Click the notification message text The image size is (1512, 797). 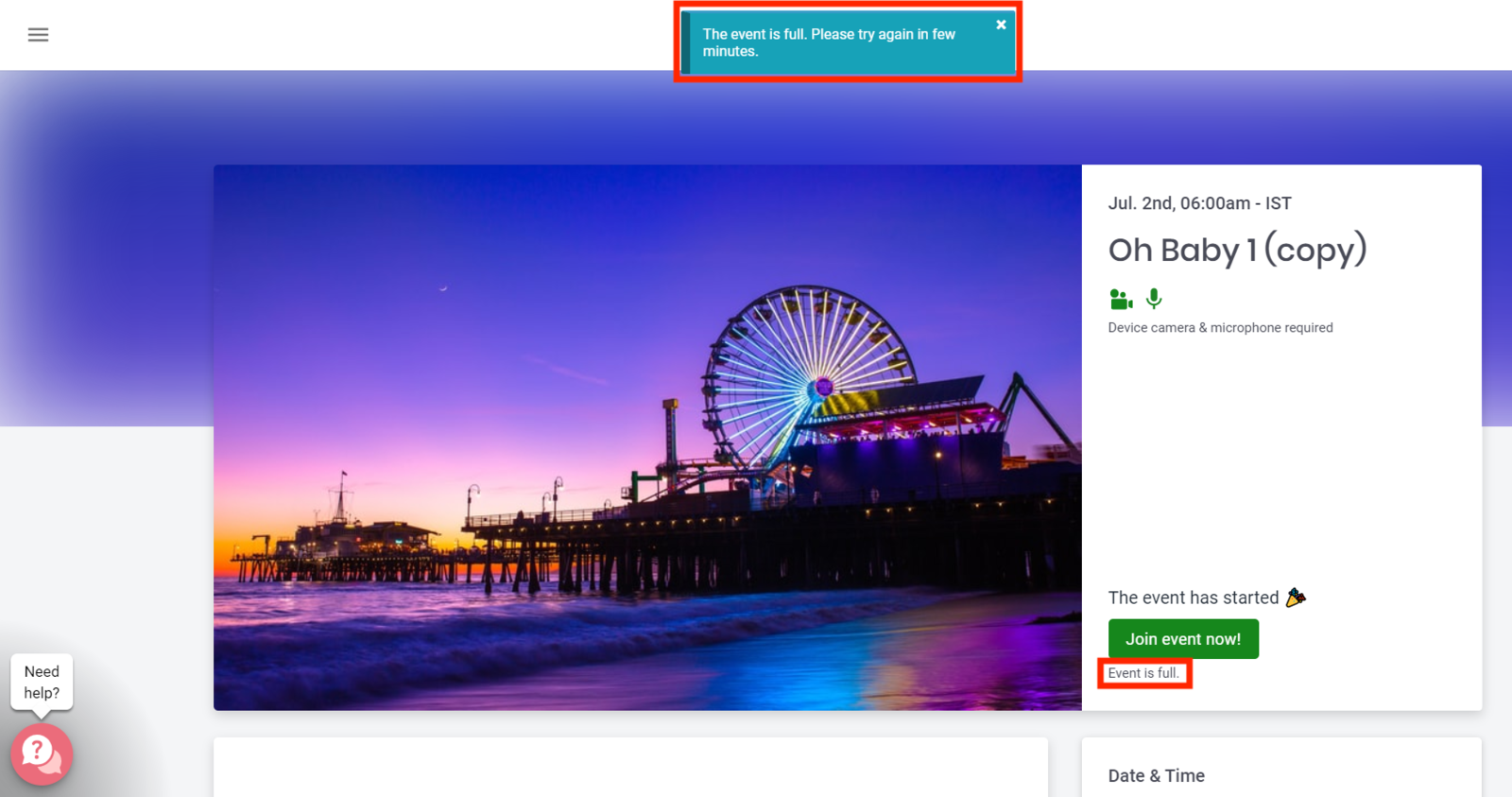click(829, 43)
